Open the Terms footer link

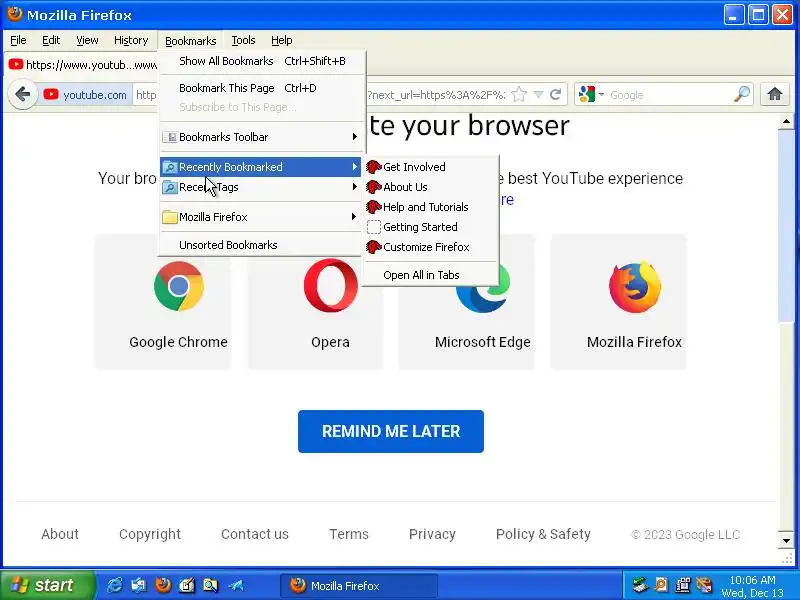click(x=348, y=534)
